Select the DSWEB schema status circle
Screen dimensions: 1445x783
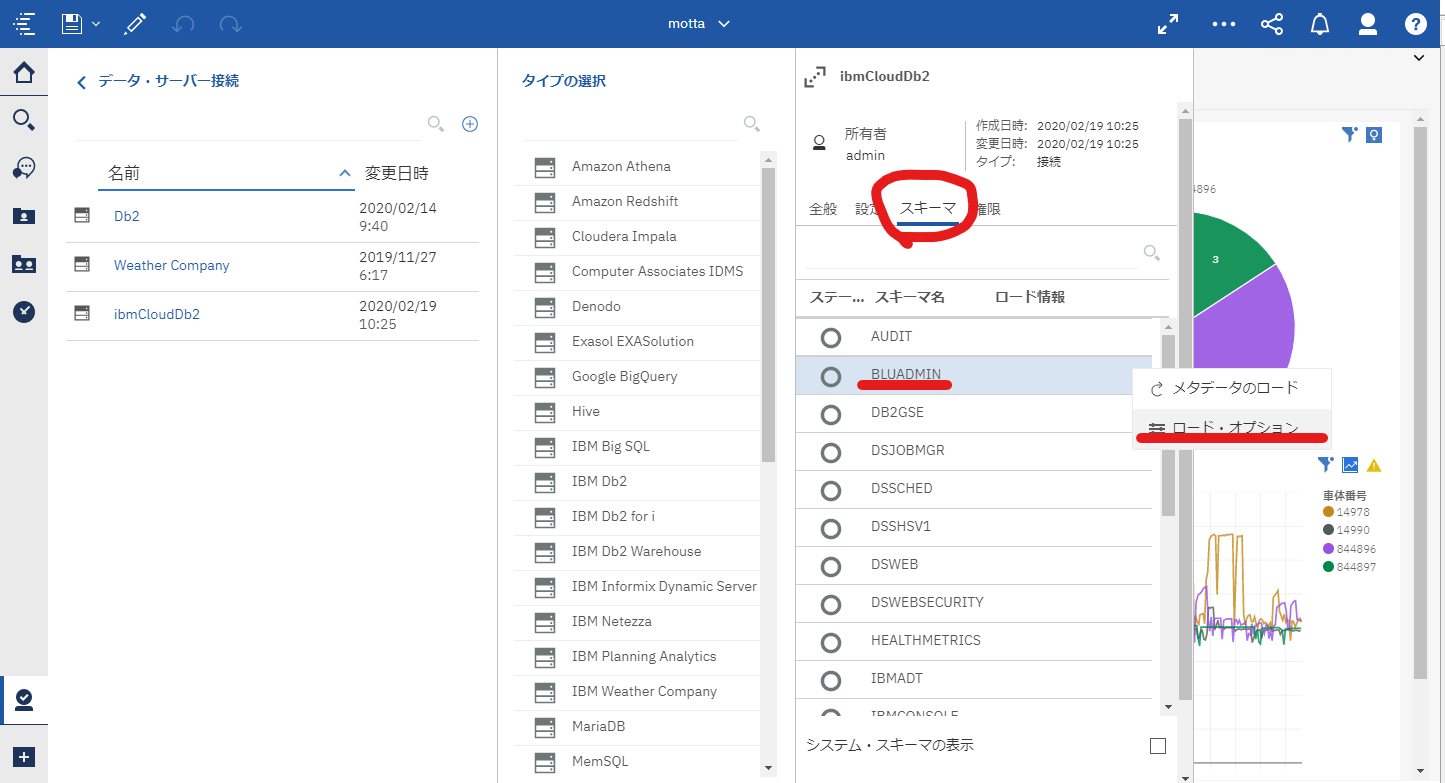click(x=830, y=566)
